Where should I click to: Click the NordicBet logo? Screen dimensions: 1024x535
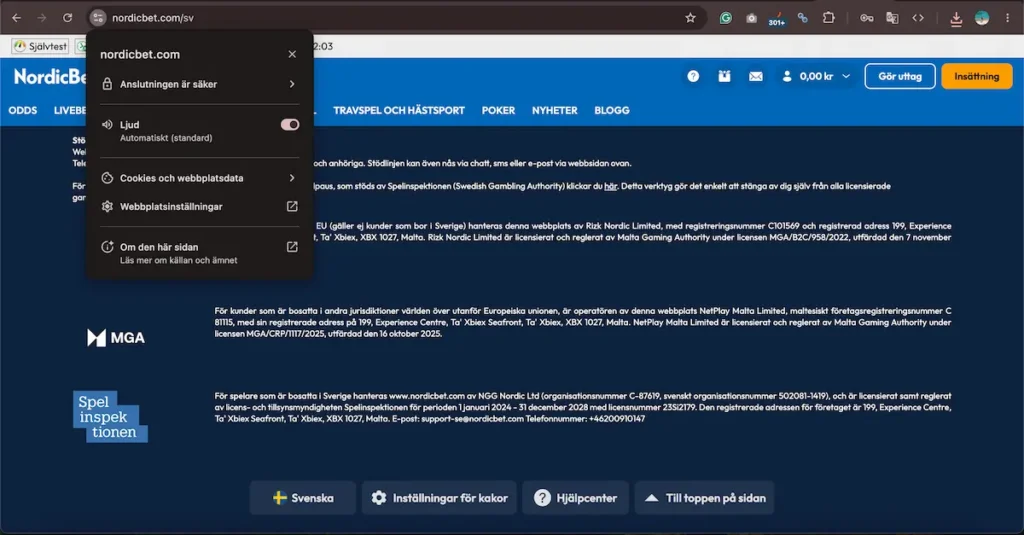(50, 77)
